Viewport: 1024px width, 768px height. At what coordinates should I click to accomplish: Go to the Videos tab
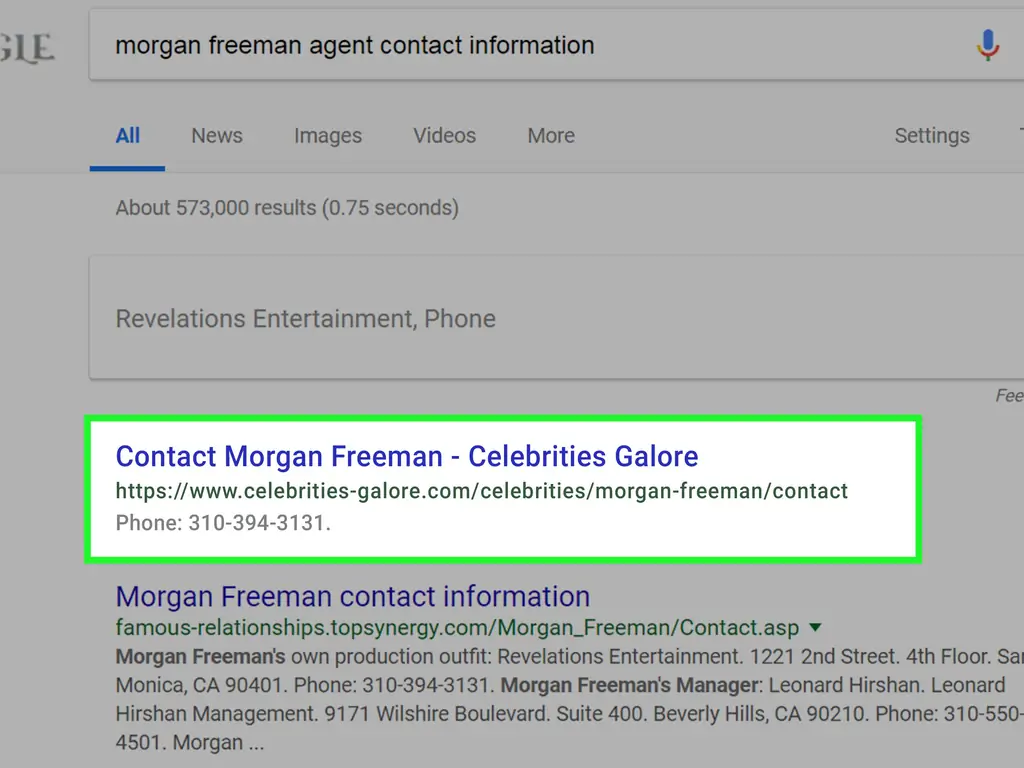tap(444, 135)
